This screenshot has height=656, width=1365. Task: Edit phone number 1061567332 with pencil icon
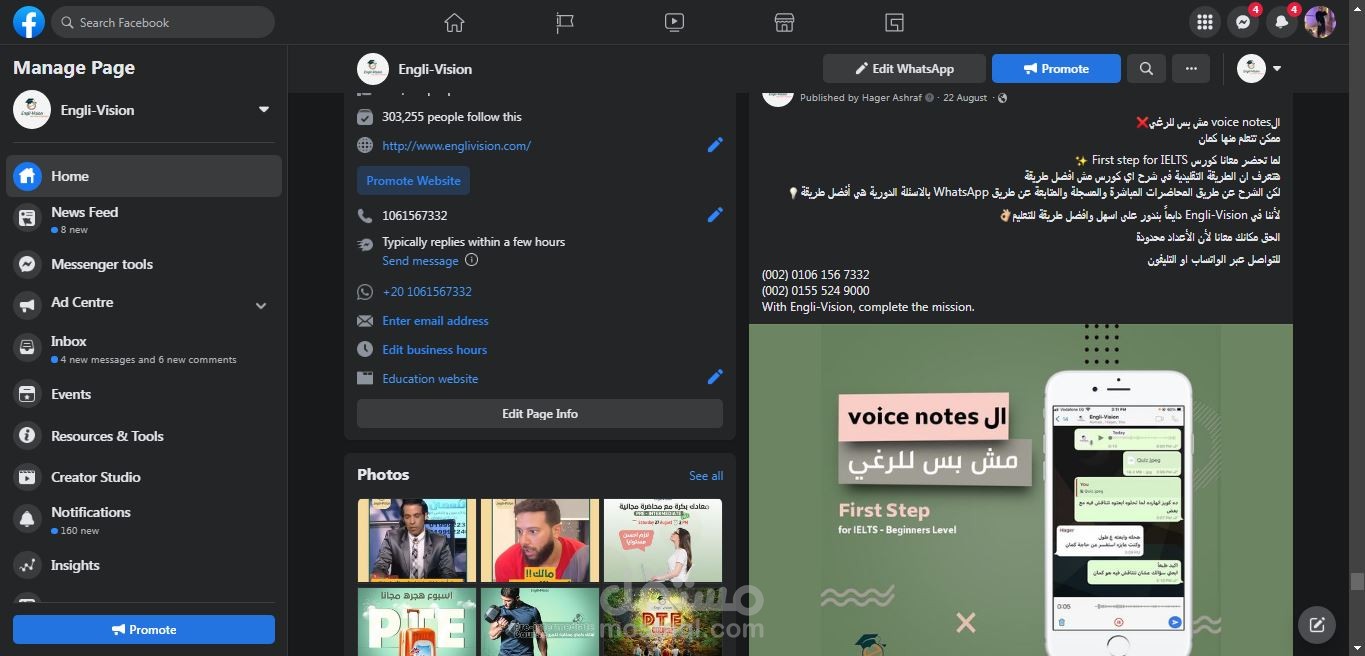coord(715,215)
